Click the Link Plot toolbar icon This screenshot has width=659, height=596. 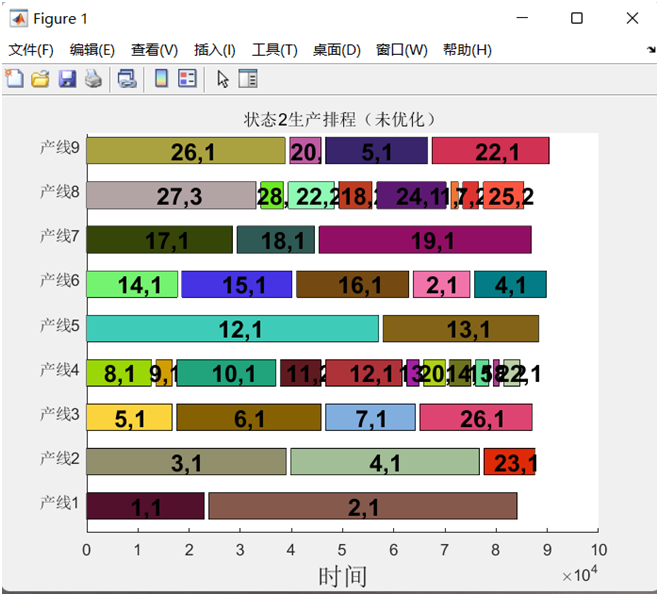tap(127, 79)
